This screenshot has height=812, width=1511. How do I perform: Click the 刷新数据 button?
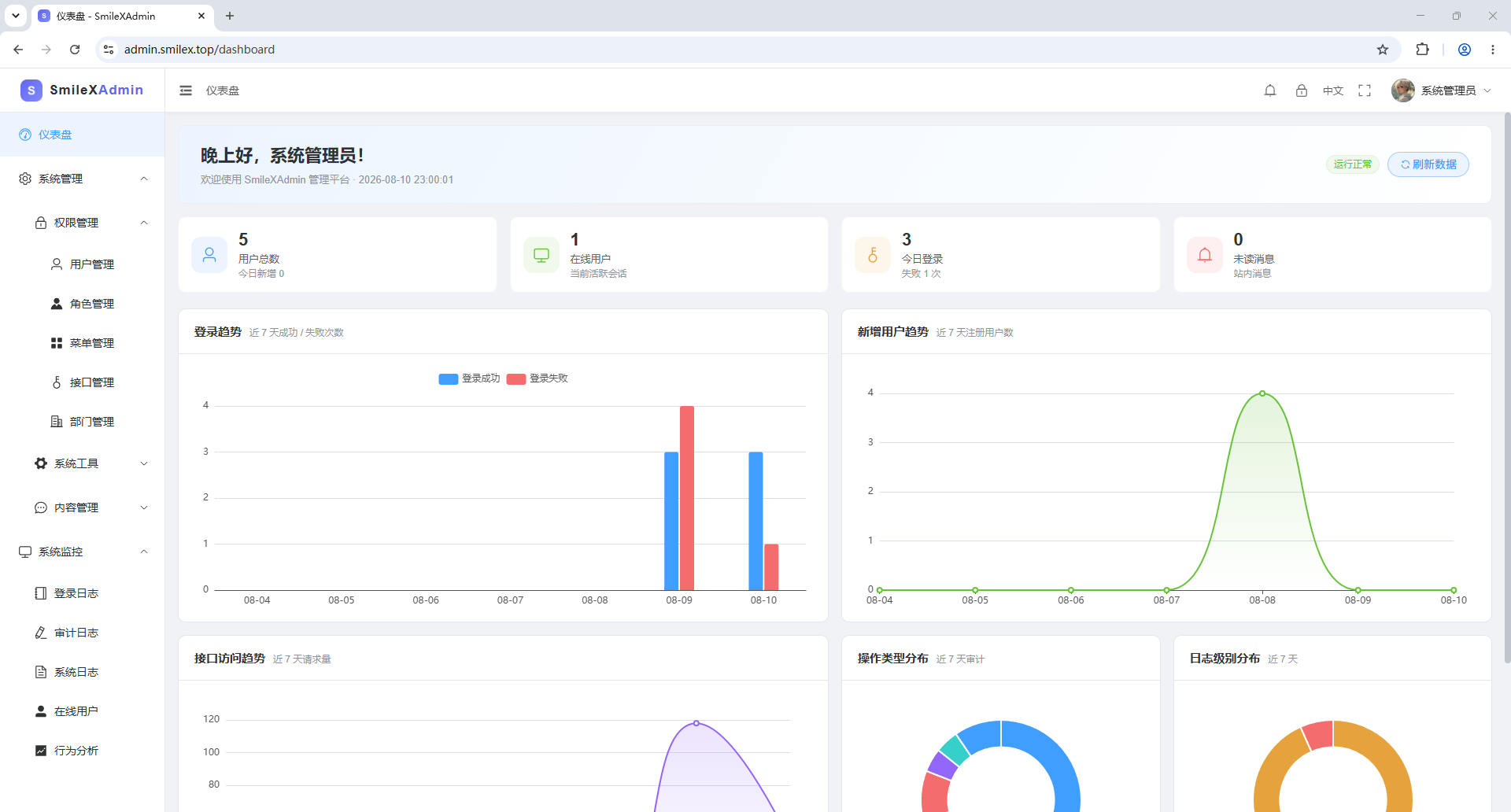pyautogui.click(x=1428, y=164)
